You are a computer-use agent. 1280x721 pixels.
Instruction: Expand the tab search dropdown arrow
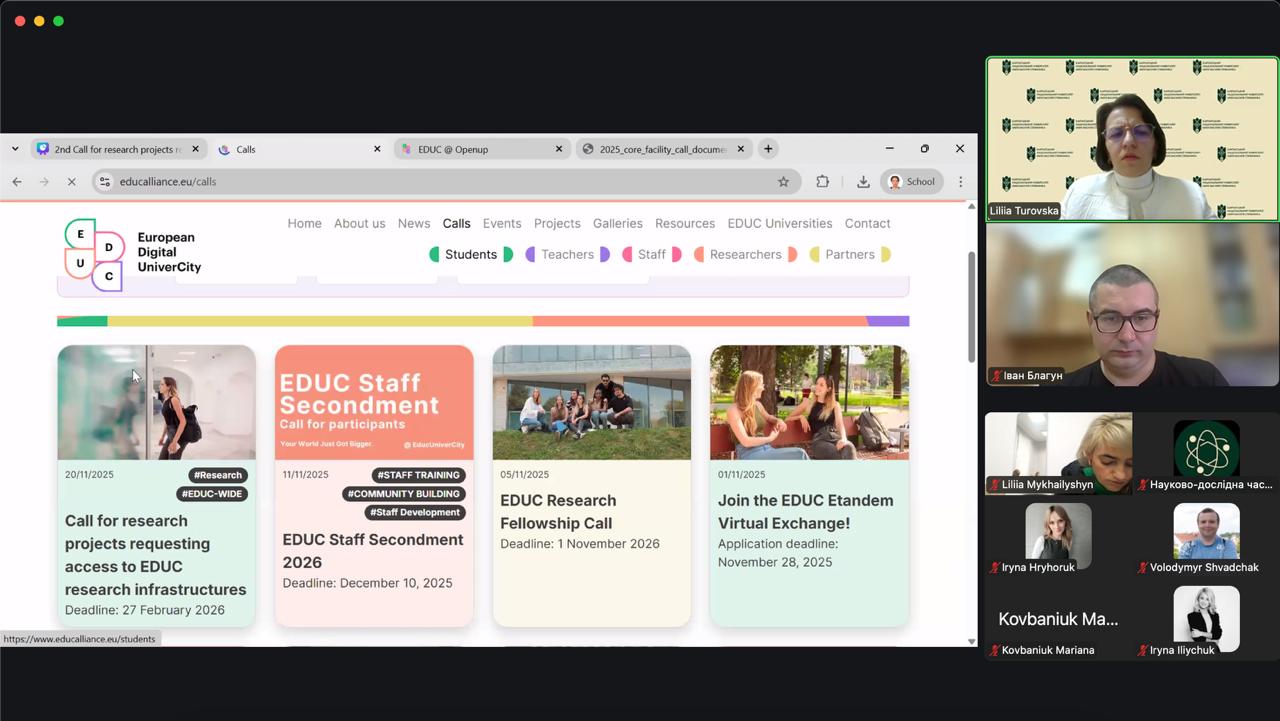click(15, 149)
